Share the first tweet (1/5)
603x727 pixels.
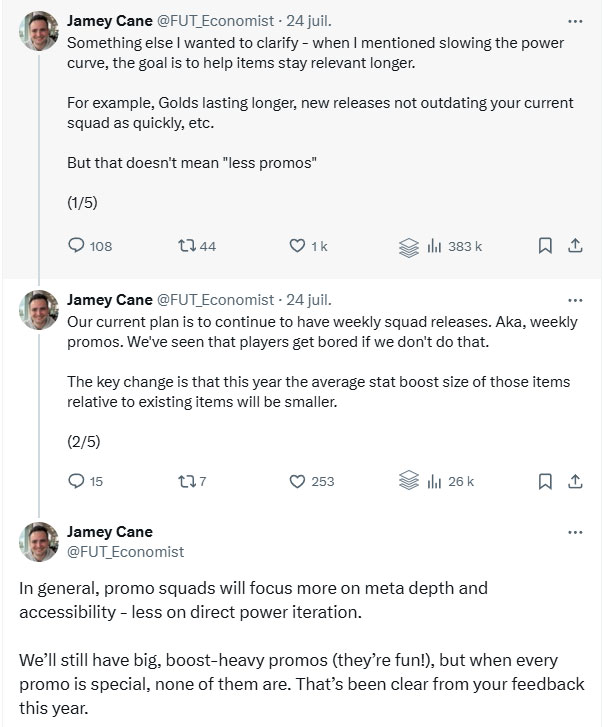point(575,245)
